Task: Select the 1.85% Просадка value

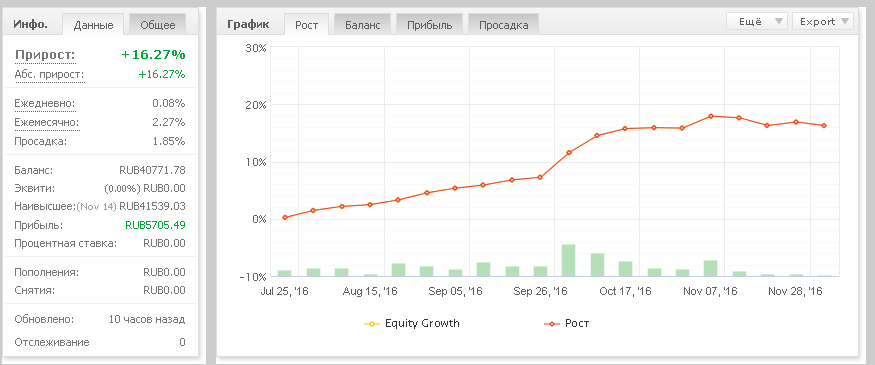Action: tap(169, 141)
